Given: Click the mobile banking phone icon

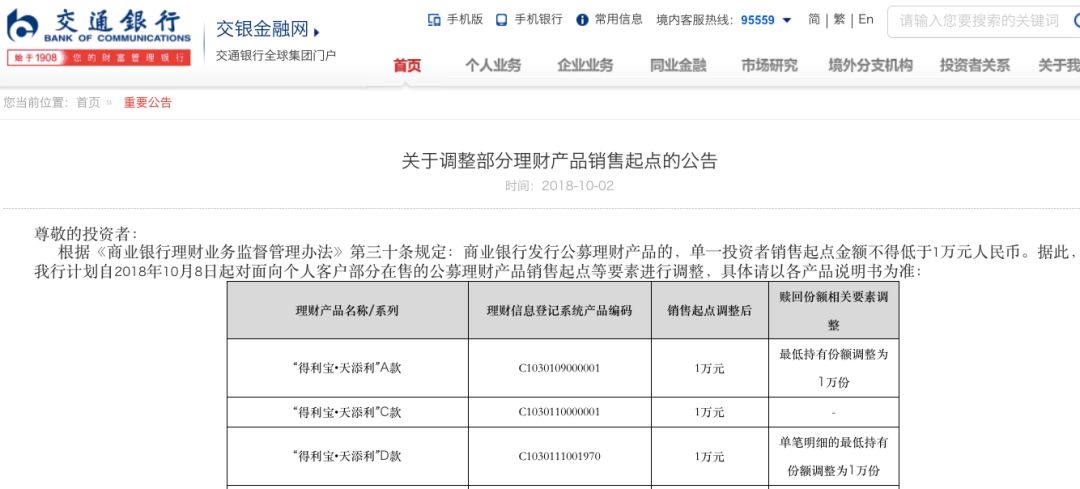Looking at the screenshot, I should tap(502, 20).
